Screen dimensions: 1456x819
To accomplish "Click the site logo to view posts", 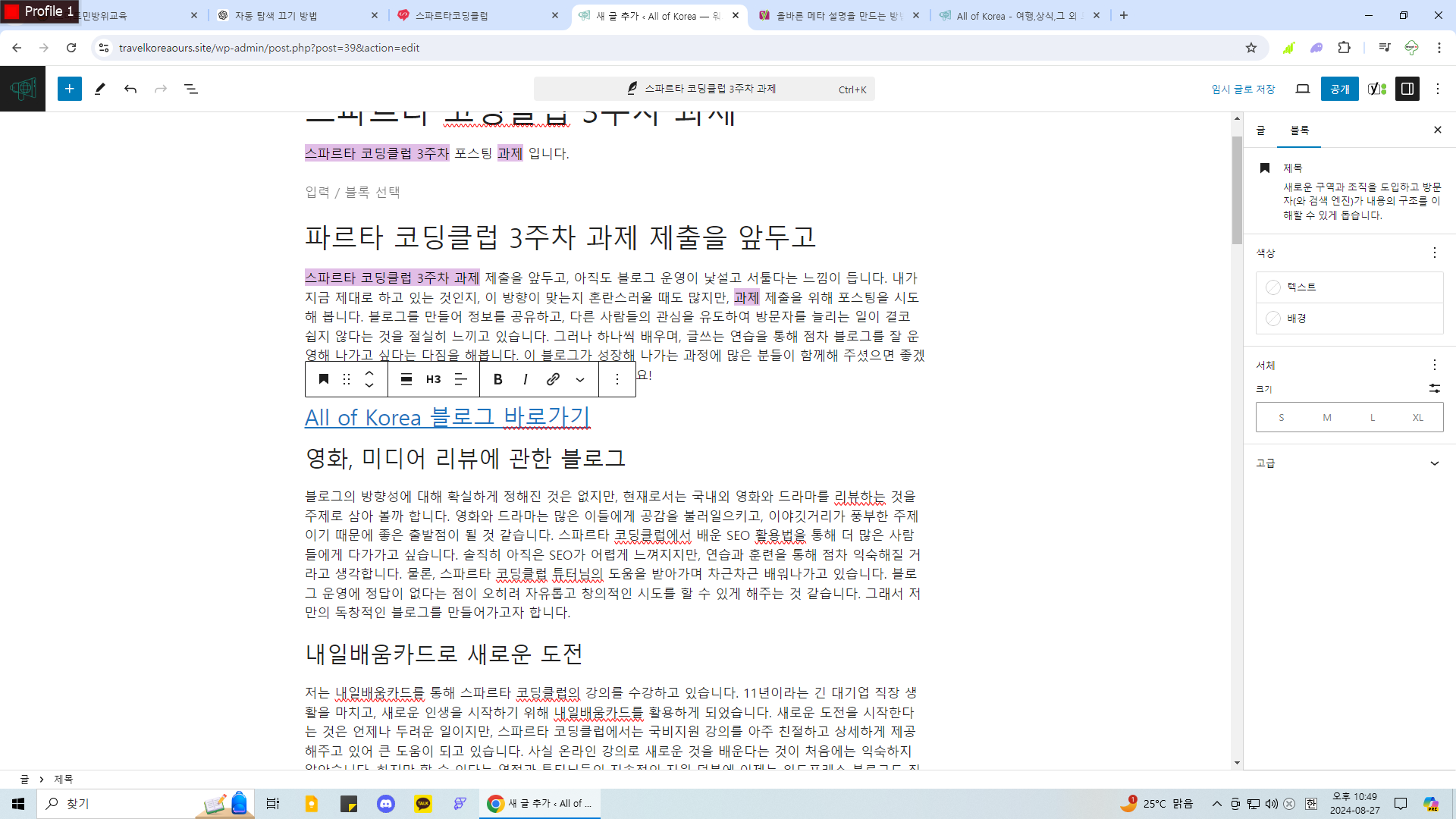I will (x=23, y=89).
